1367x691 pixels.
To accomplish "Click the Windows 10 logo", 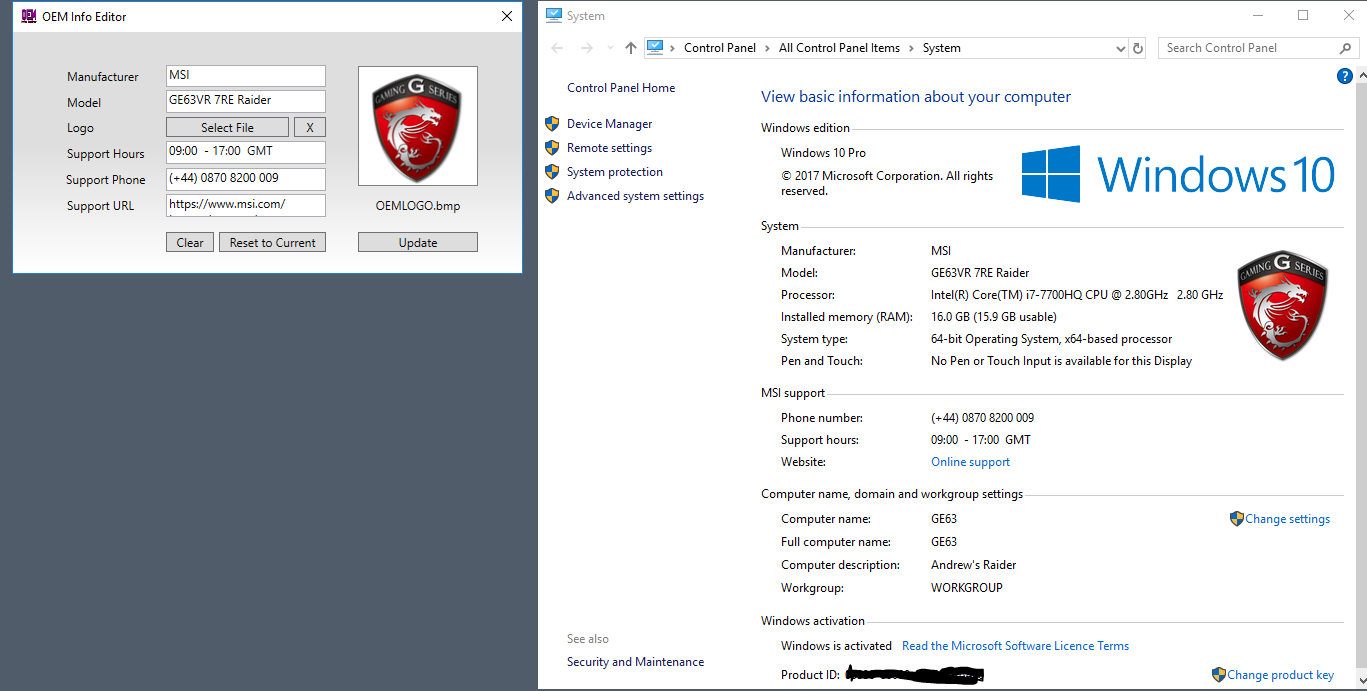I will coord(1178,174).
